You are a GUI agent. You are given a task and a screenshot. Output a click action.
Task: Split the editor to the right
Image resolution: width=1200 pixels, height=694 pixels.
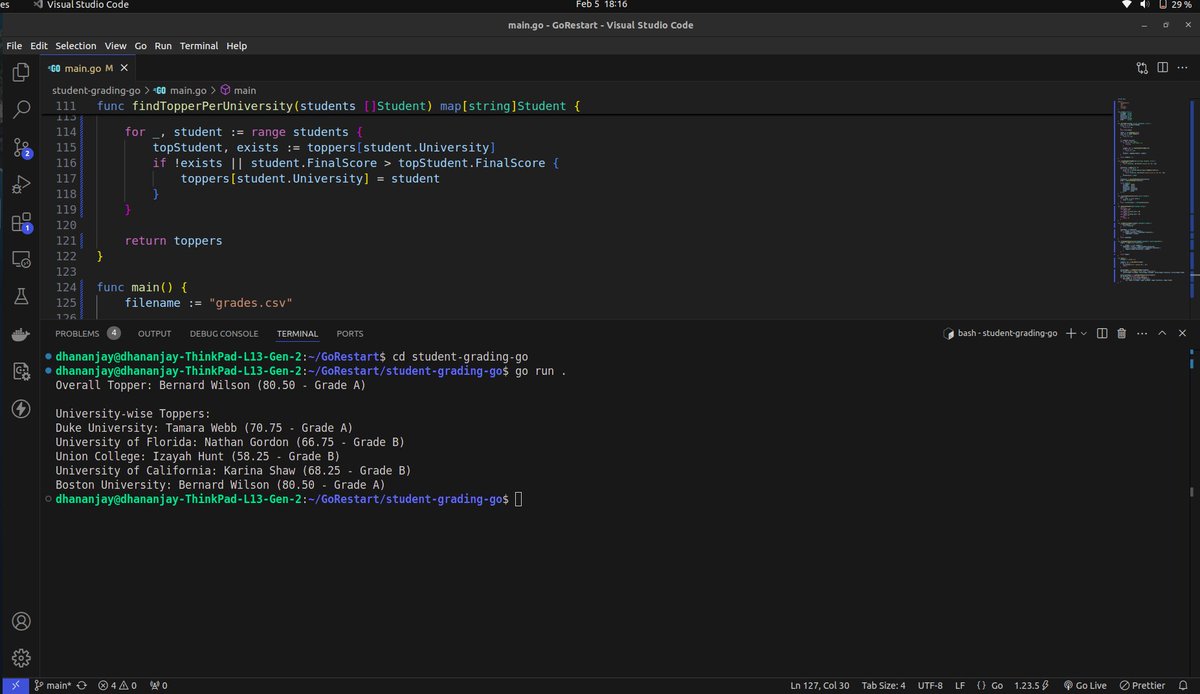click(1163, 69)
